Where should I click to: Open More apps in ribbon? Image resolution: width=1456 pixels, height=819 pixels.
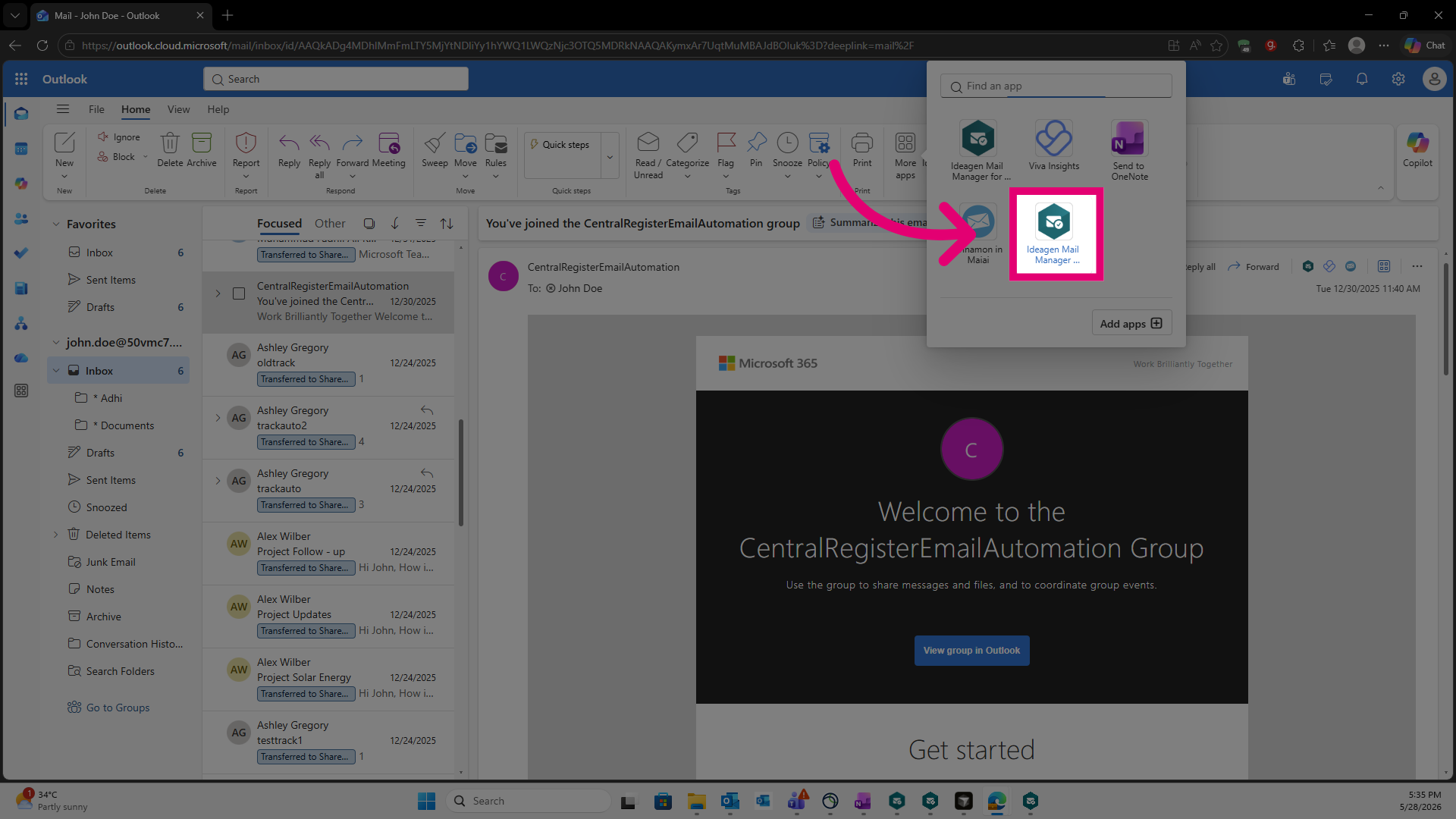click(x=905, y=155)
